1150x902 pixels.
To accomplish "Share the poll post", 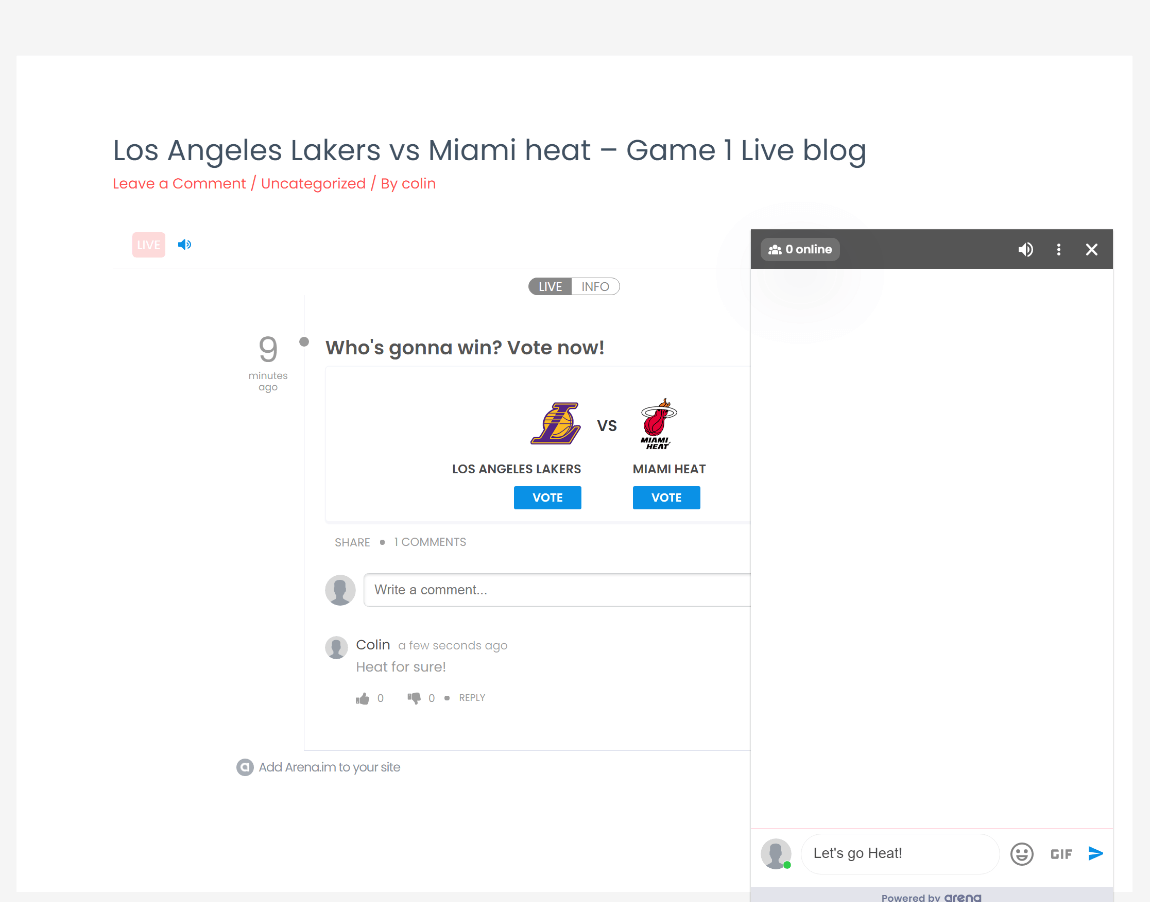I will point(352,542).
